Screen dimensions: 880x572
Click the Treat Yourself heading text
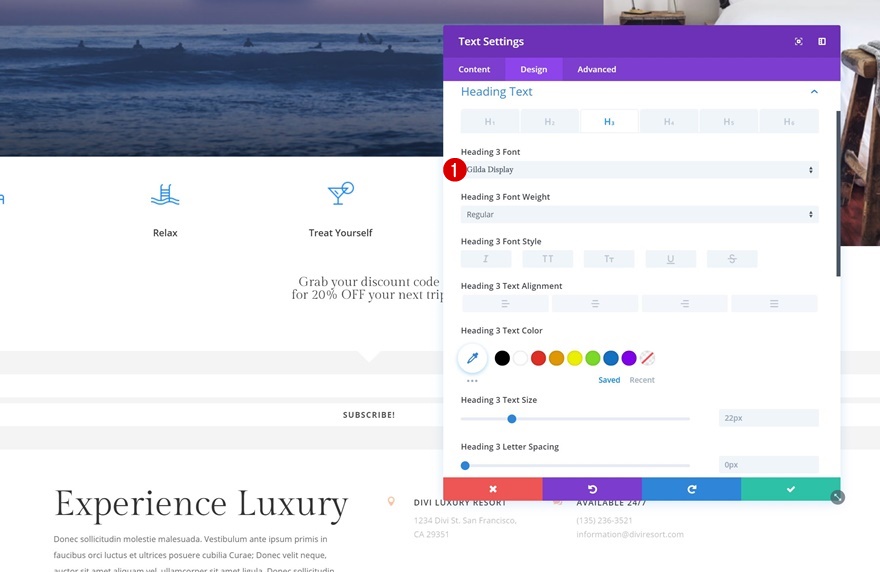click(340, 233)
